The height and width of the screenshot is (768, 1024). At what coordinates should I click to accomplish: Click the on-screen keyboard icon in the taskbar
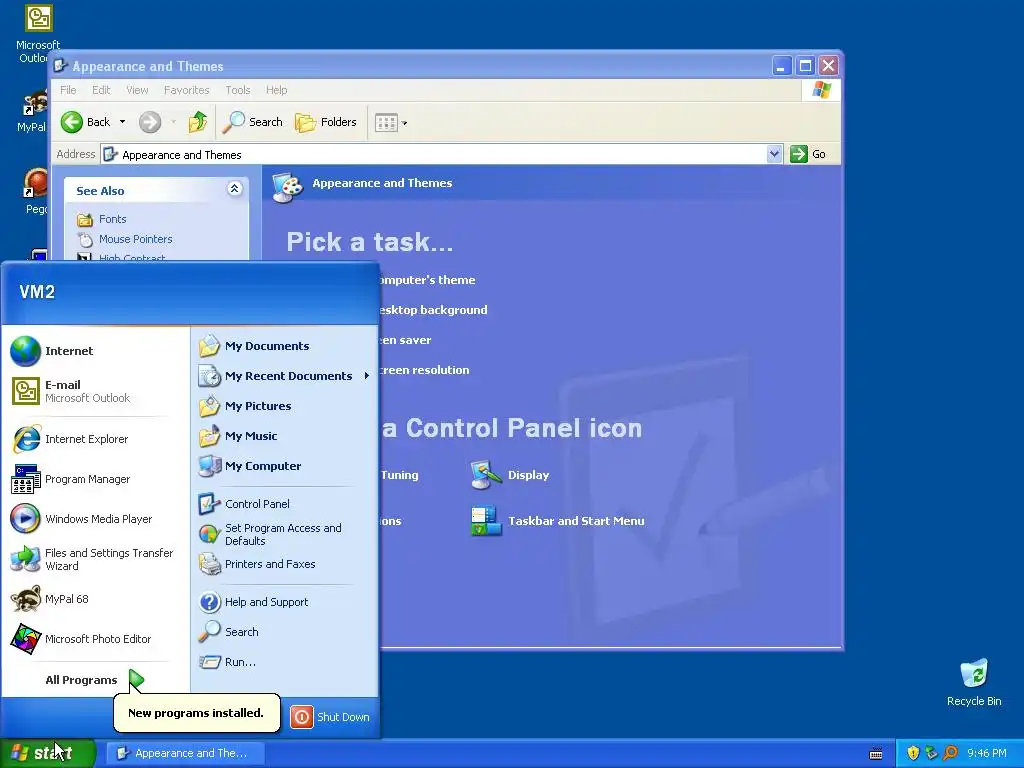[x=876, y=754]
